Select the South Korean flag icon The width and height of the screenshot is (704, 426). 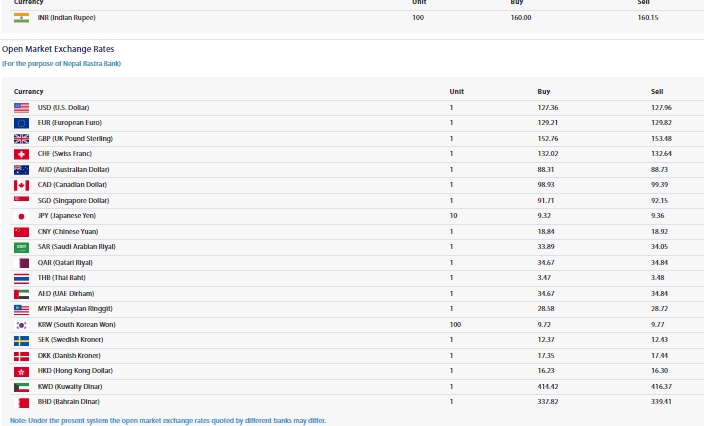(x=21, y=325)
